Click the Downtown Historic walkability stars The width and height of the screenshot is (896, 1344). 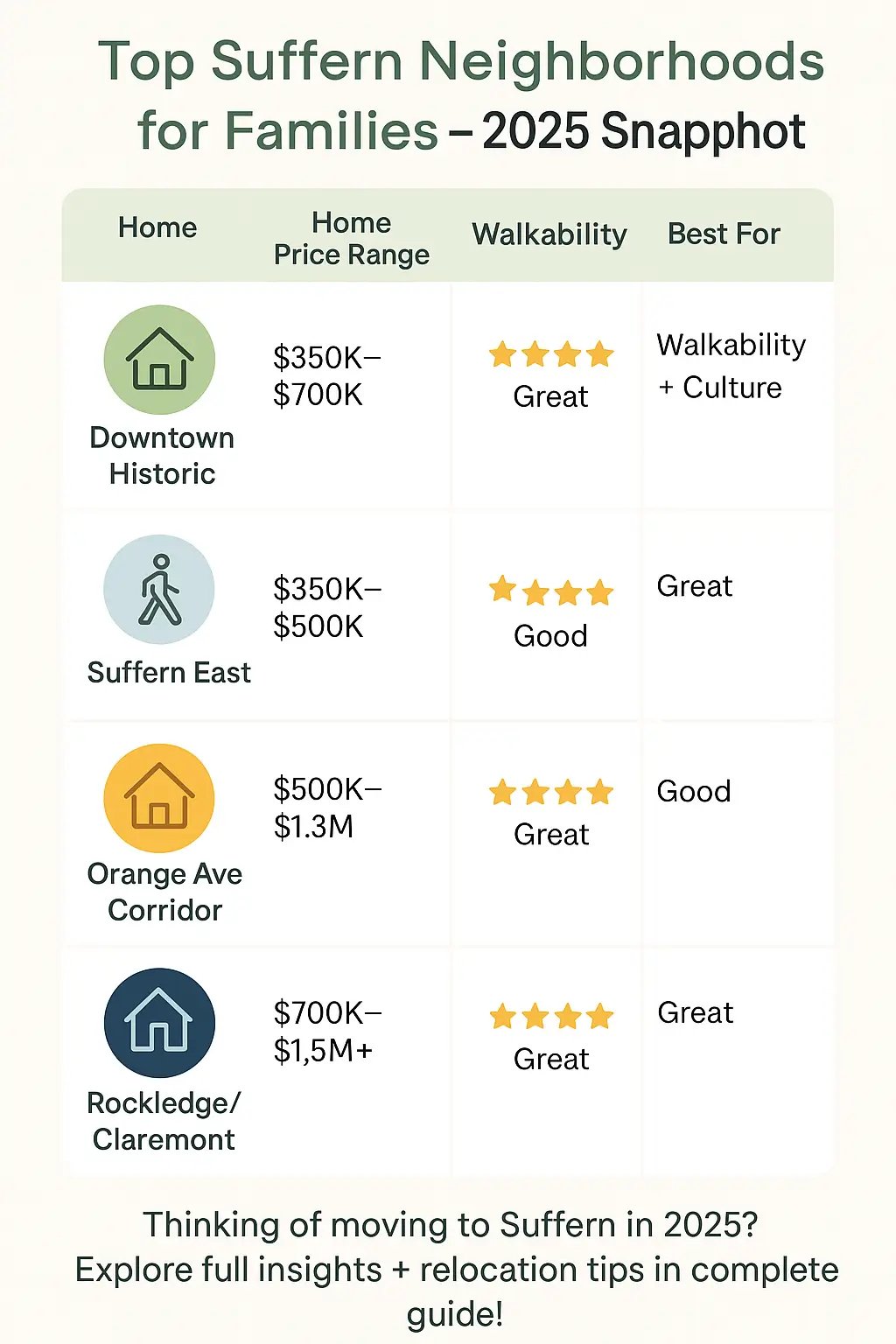(551, 355)
